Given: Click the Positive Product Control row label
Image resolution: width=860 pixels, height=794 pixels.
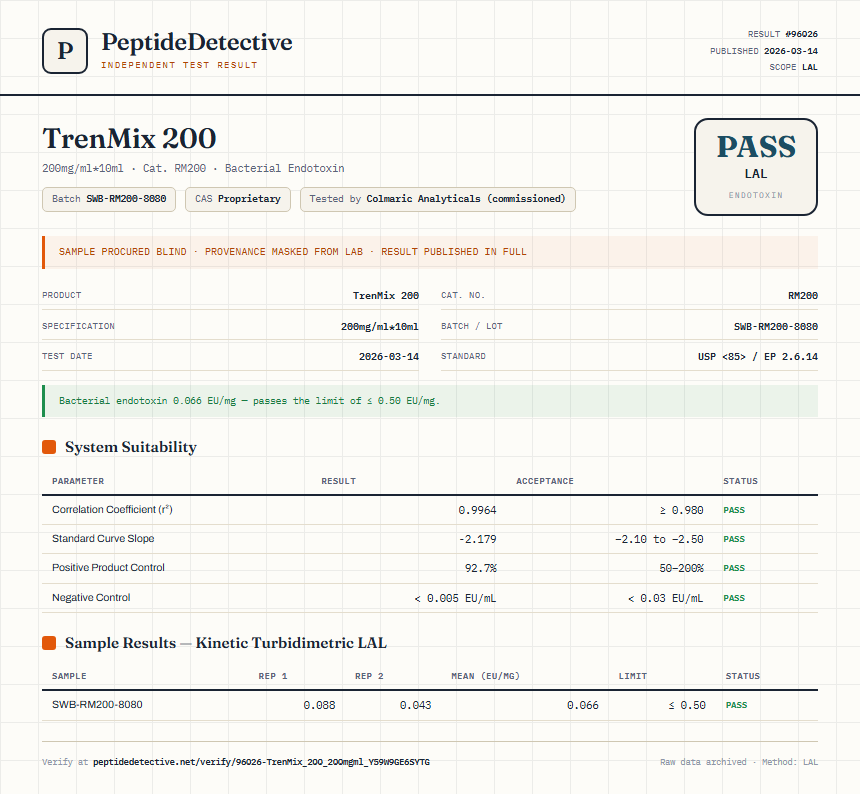Looking at the screenshot, I should click(108, 568).
